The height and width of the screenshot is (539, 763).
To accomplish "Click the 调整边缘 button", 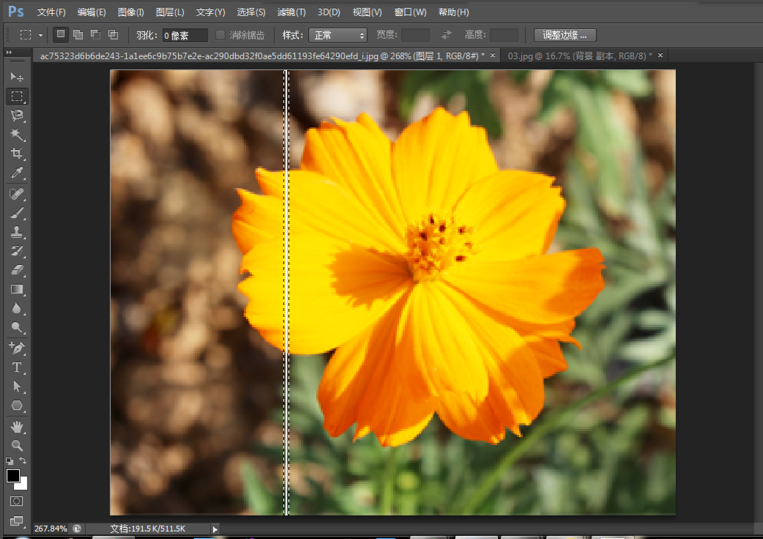I will pos(565,35).
